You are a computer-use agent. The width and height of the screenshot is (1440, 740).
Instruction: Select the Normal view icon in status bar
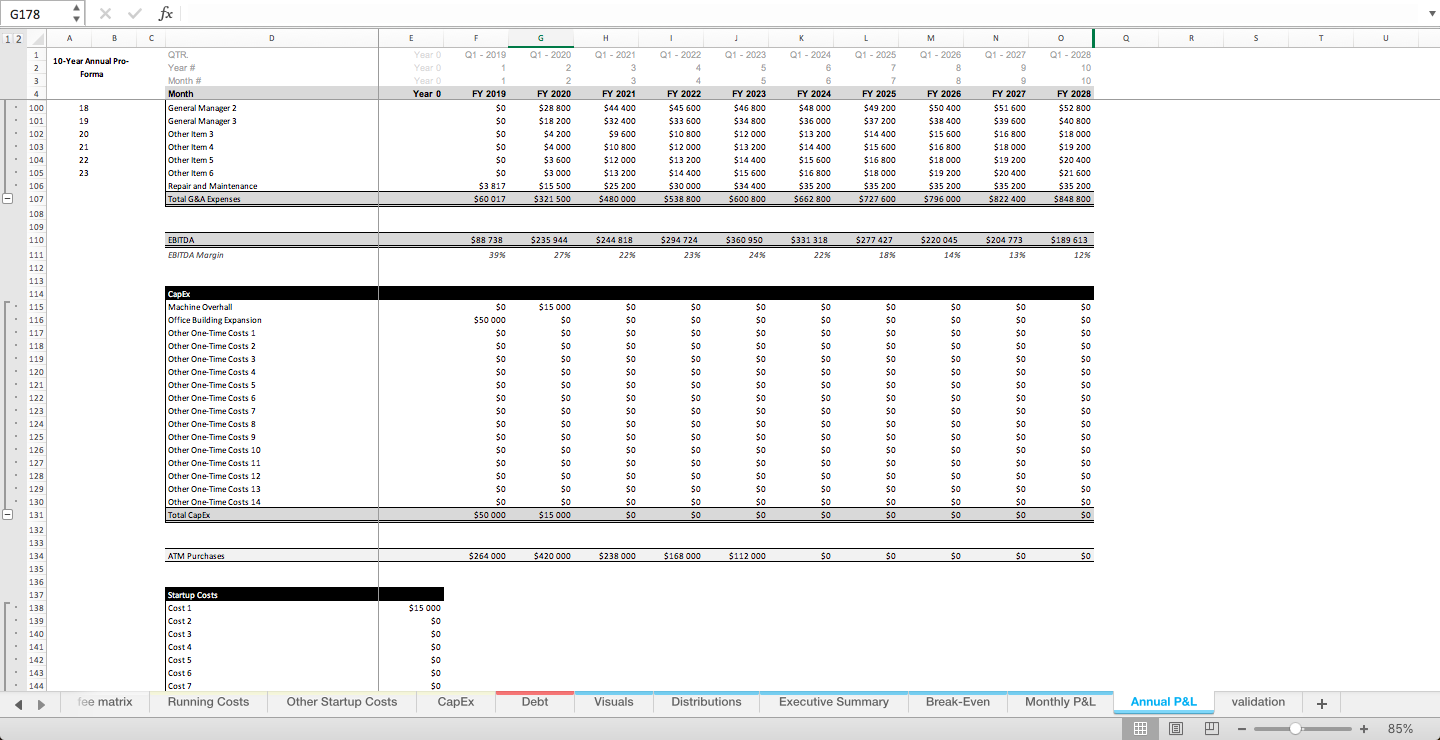tap(1140, 728)
